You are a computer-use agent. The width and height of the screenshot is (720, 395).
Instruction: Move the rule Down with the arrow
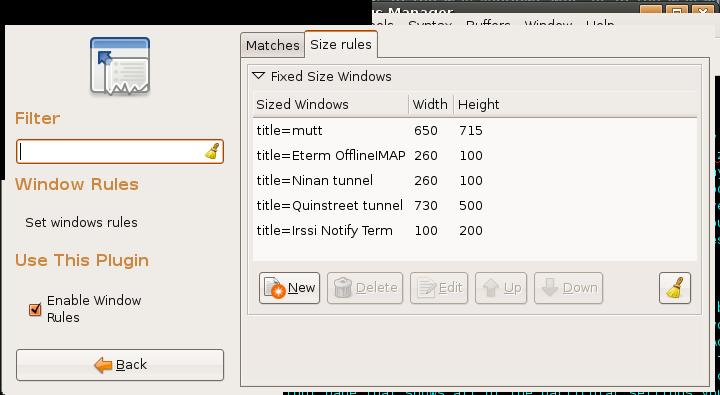[x=568, y=288]
